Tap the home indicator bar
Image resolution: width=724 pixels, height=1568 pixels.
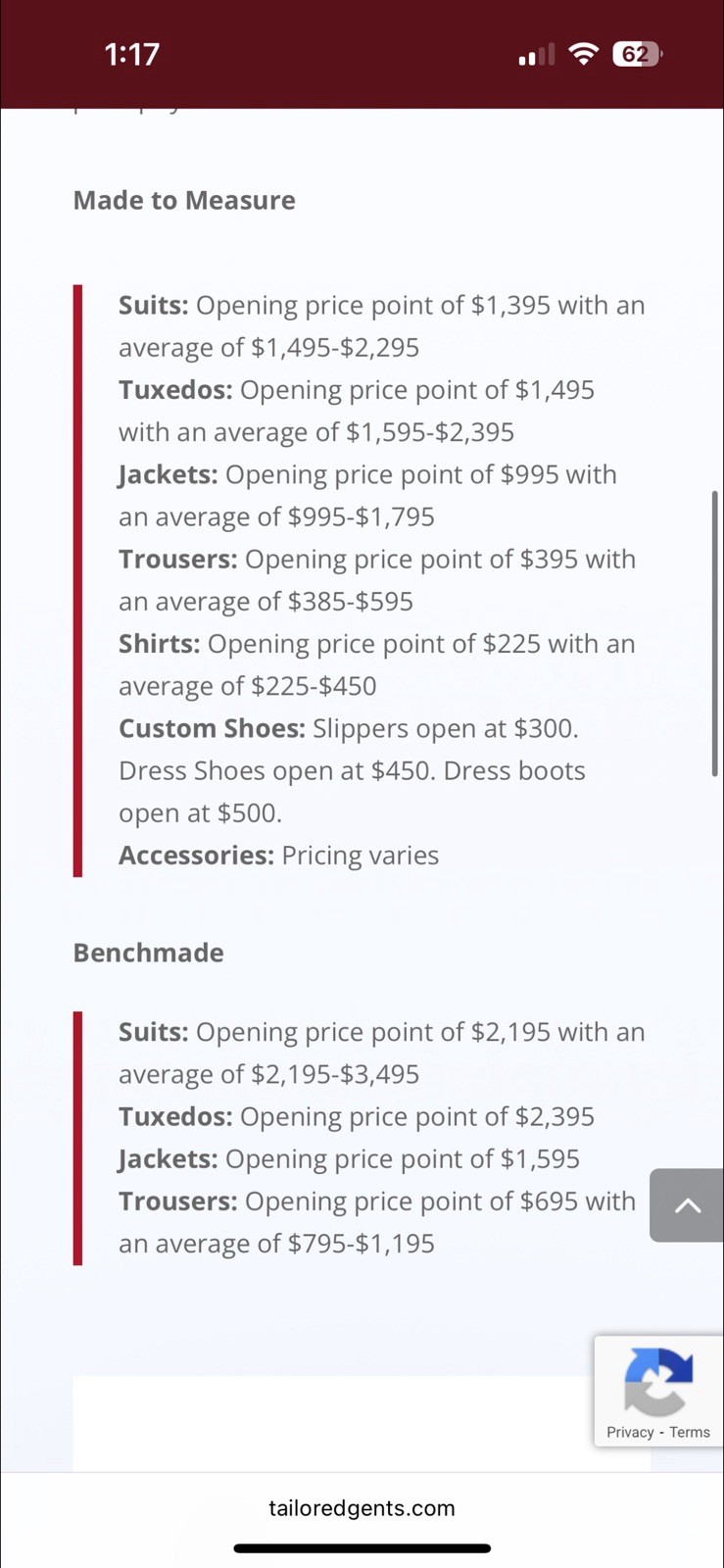[362, 1548]
